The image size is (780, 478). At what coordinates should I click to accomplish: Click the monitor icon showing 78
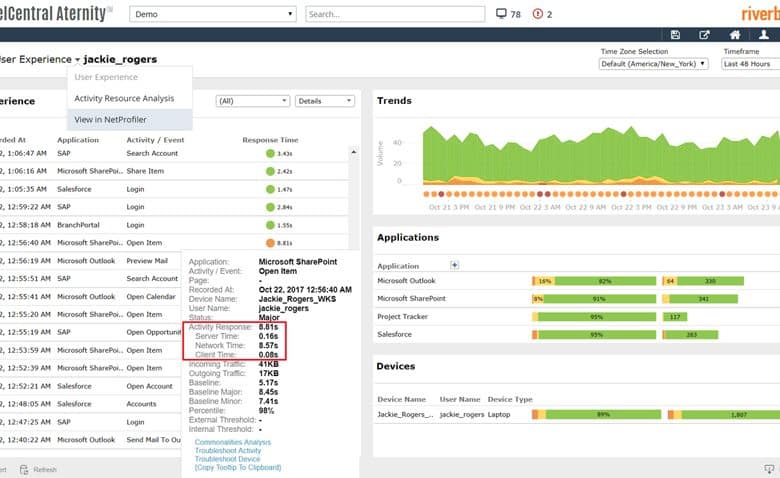tap(501, 13)
